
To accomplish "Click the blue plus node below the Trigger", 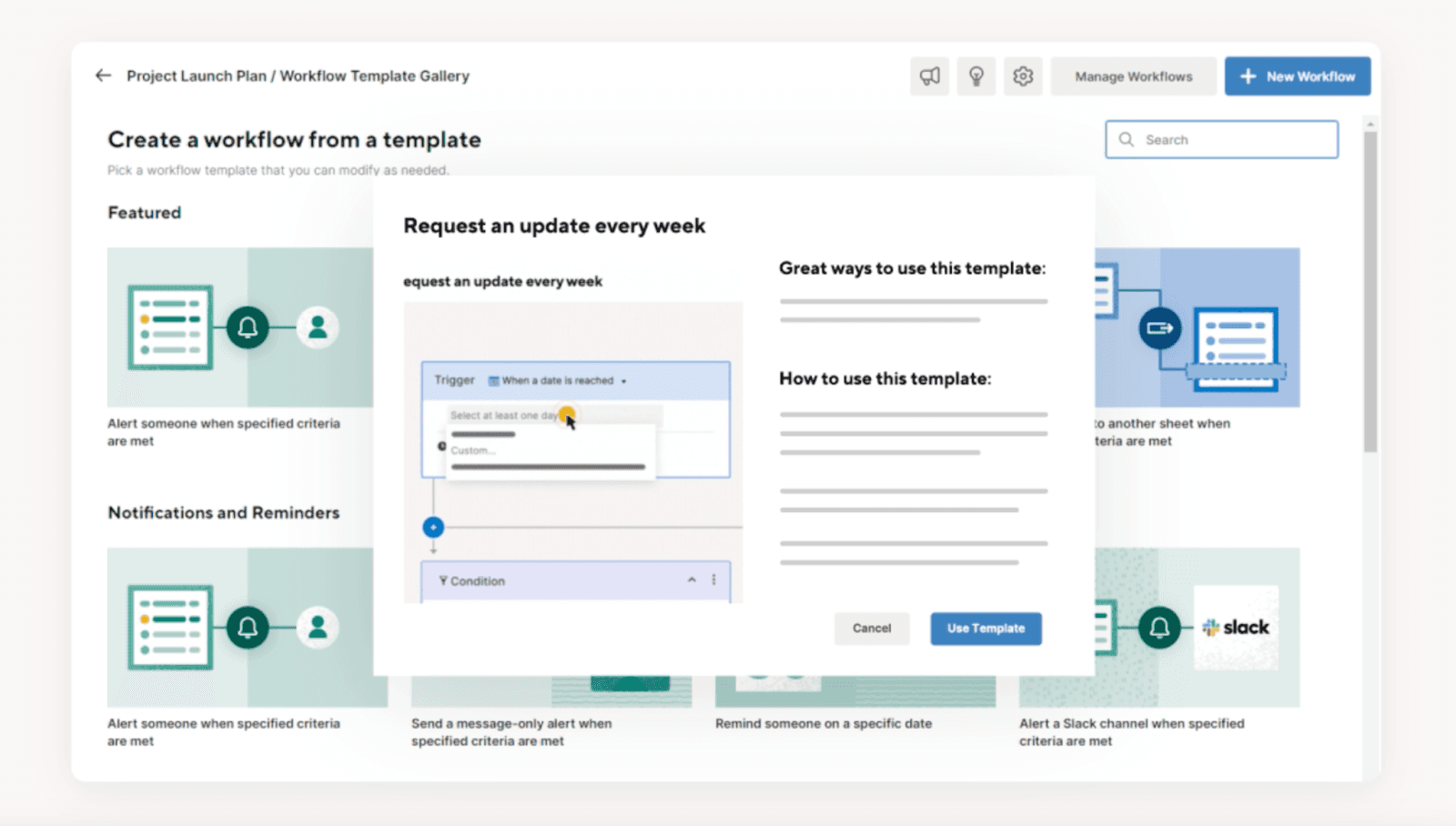I will click(432, 527).
